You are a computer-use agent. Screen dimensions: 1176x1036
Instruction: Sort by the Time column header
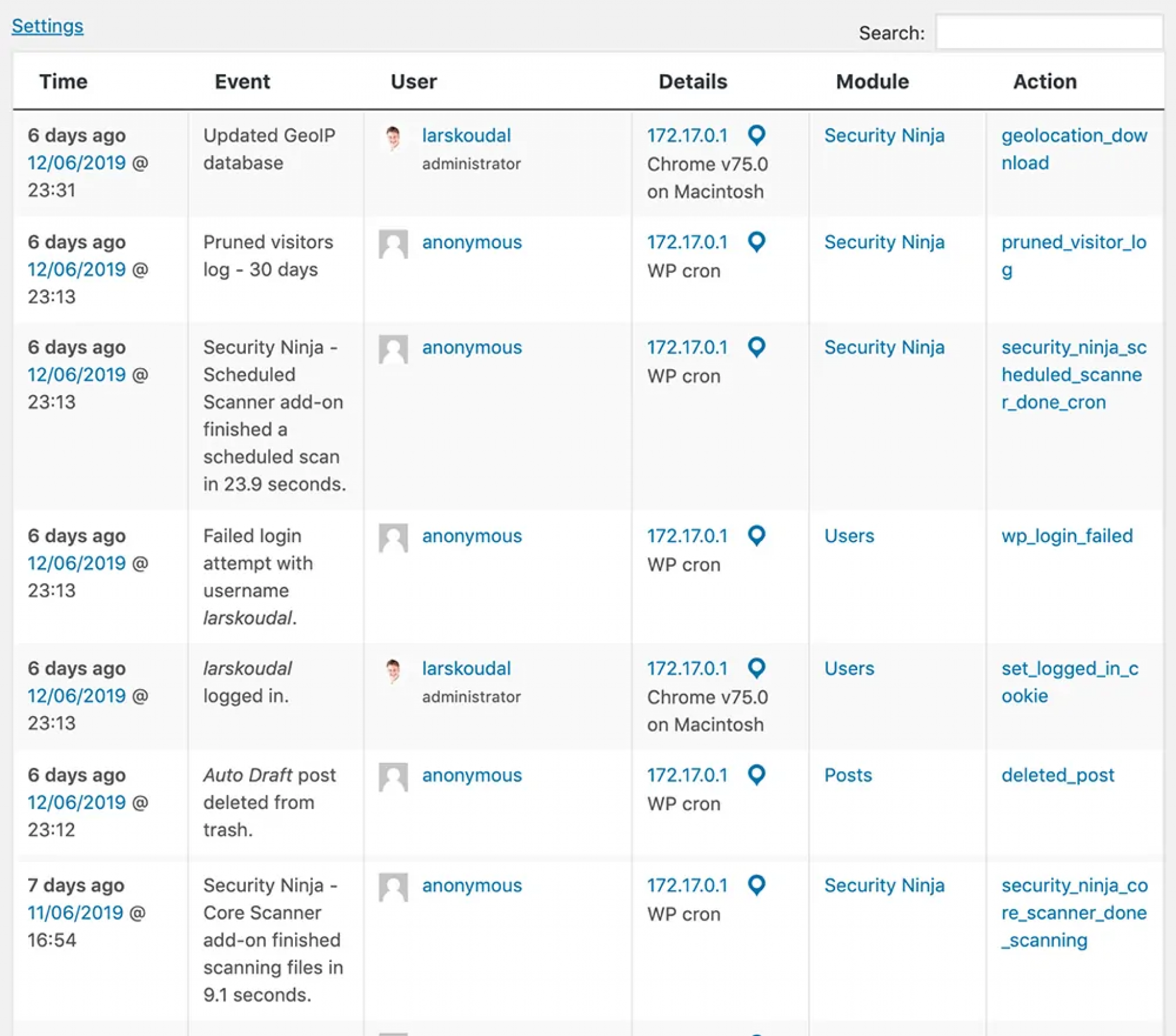point(63,82)
